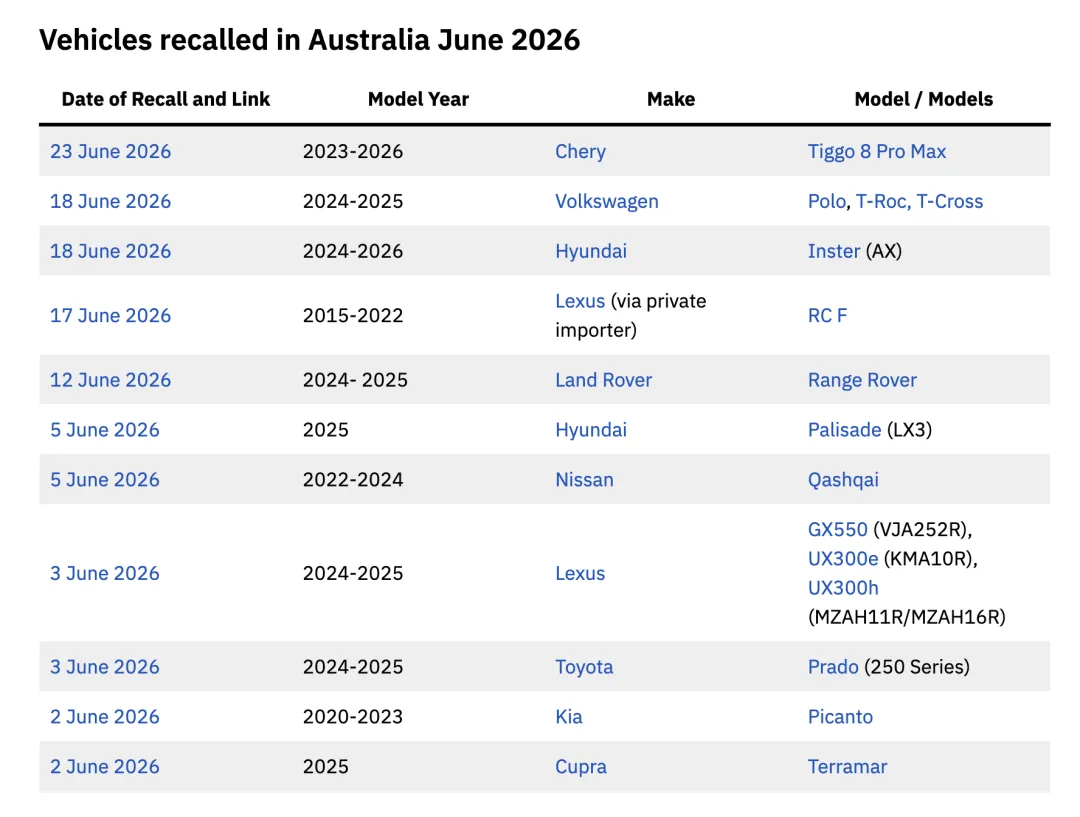Viewport: 1080px width, 817px height.
Task: Open the Tiggo 8 Pro Max link
Action: tap(877, 152)
